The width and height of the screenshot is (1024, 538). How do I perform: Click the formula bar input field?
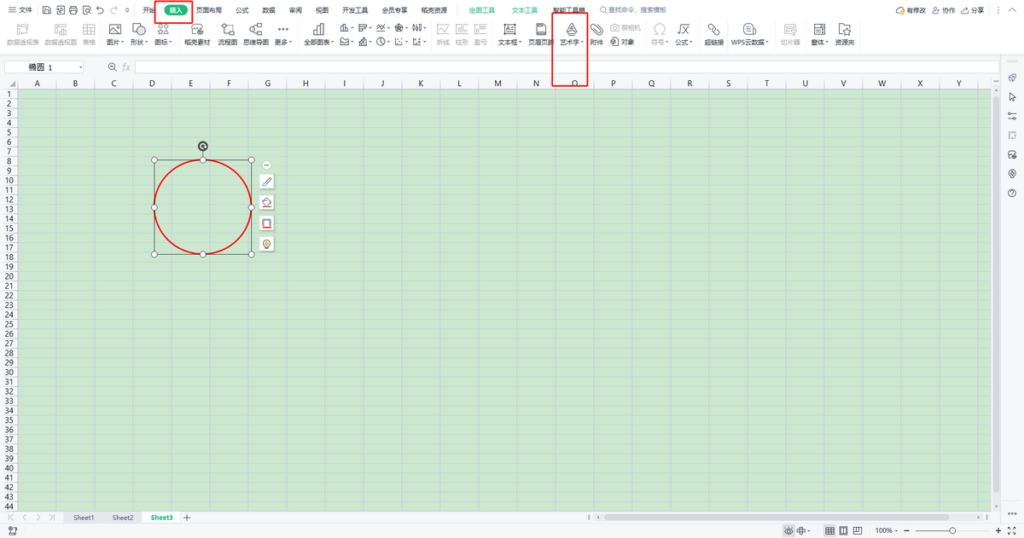[x=566, y=67]
